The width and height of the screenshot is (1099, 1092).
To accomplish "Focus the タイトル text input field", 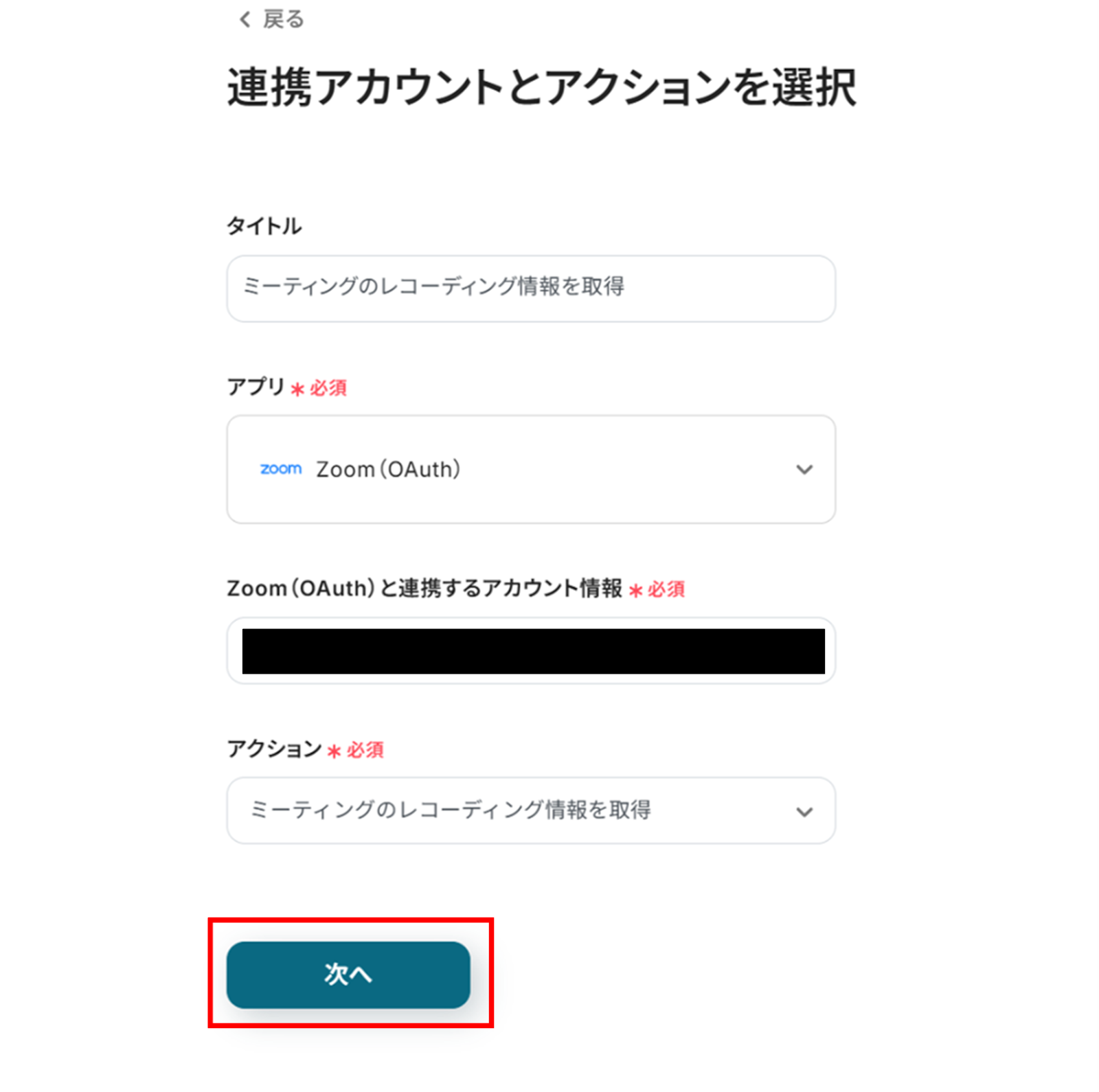I will (x=530, y=288).
